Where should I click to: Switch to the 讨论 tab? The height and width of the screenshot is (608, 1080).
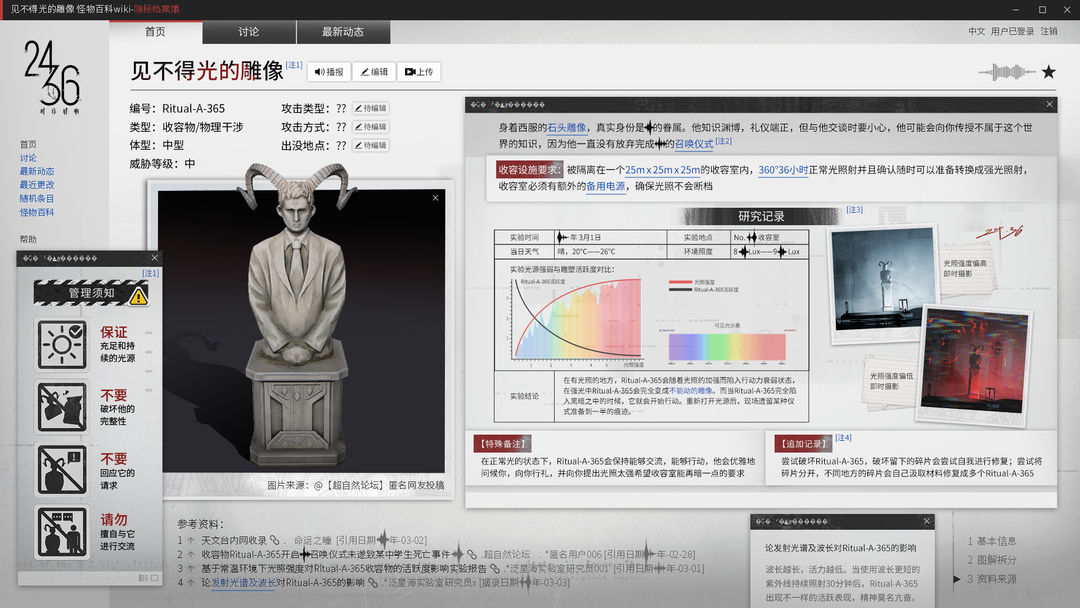click(249, 32)
